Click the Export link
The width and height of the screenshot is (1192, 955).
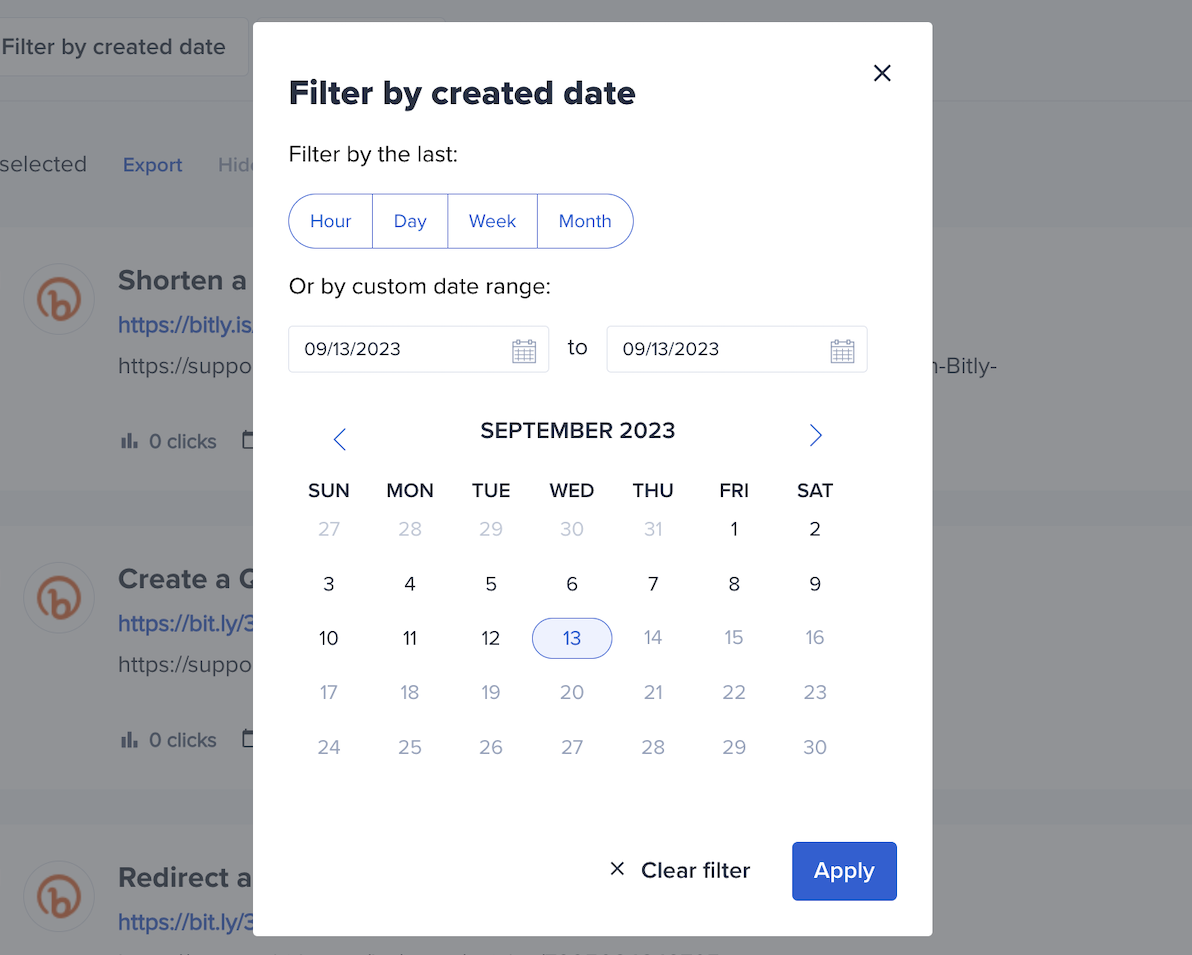tap(152, 165)
